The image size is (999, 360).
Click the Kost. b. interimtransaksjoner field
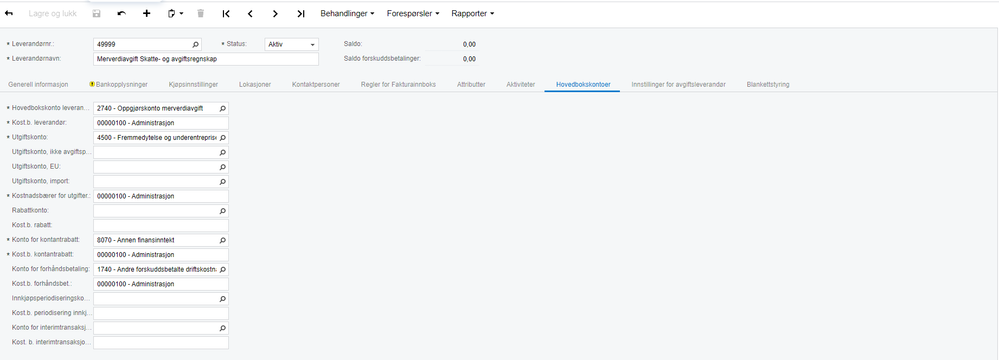[x=161, y=343]
